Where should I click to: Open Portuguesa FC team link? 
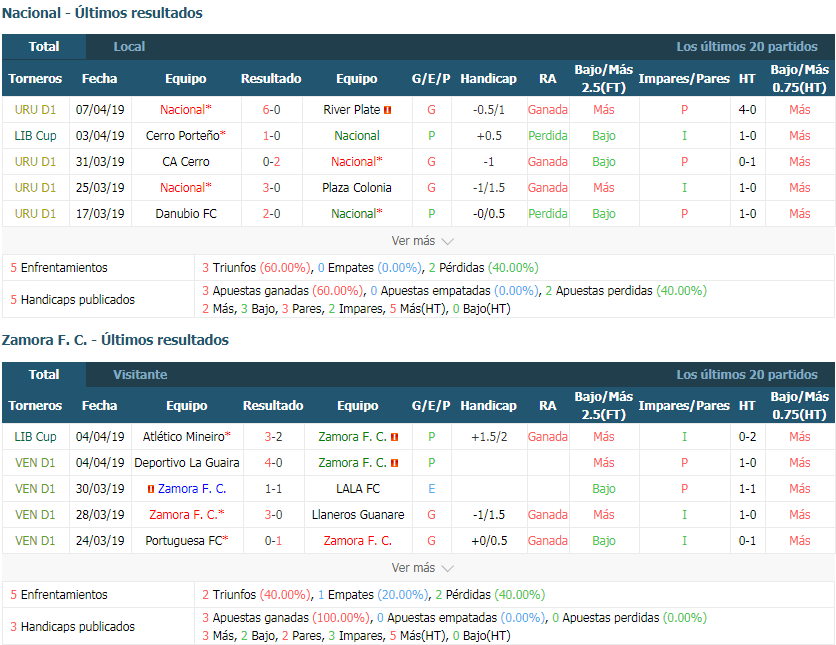(187, 541)
